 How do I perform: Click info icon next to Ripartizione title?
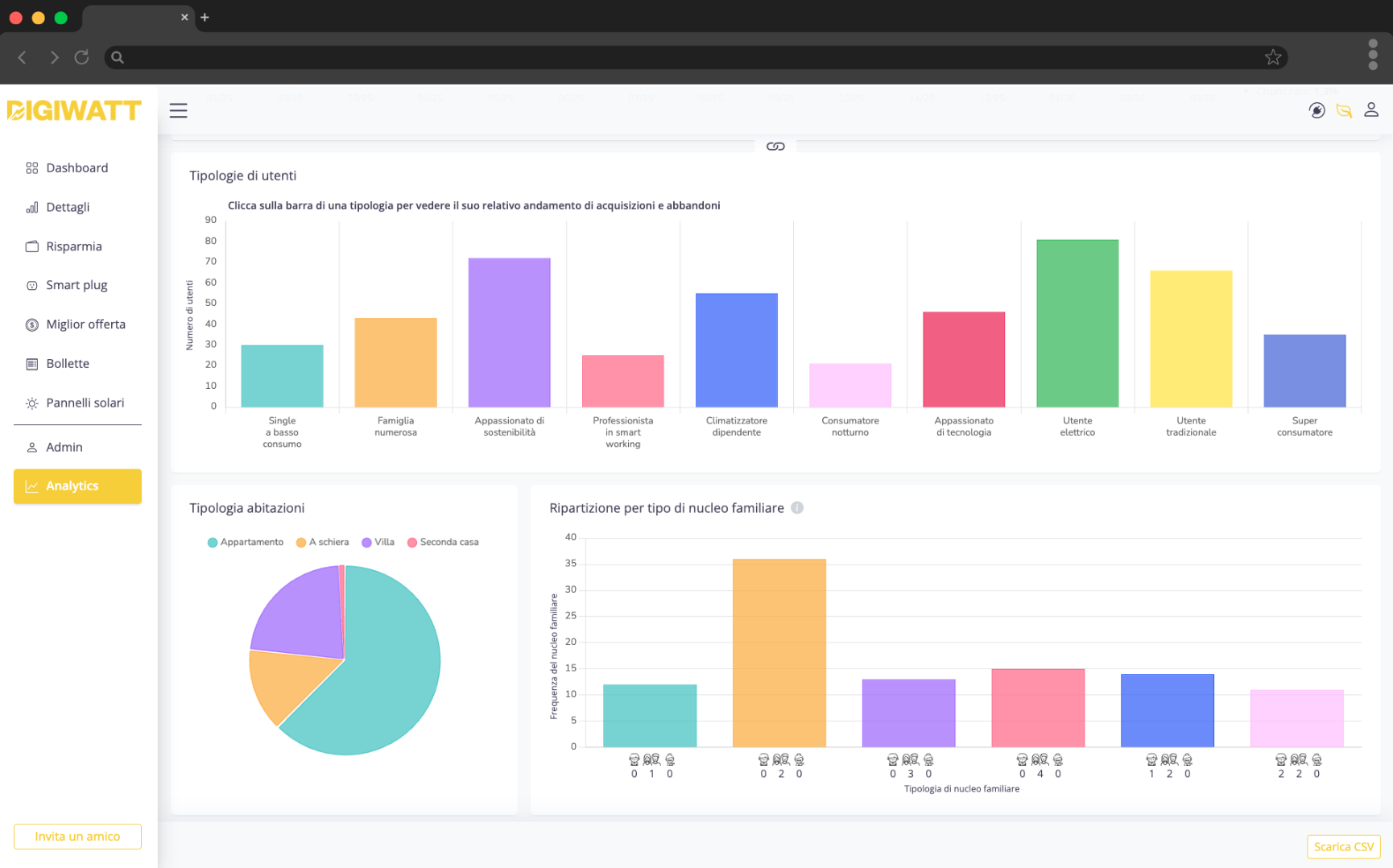coord(797,508)
